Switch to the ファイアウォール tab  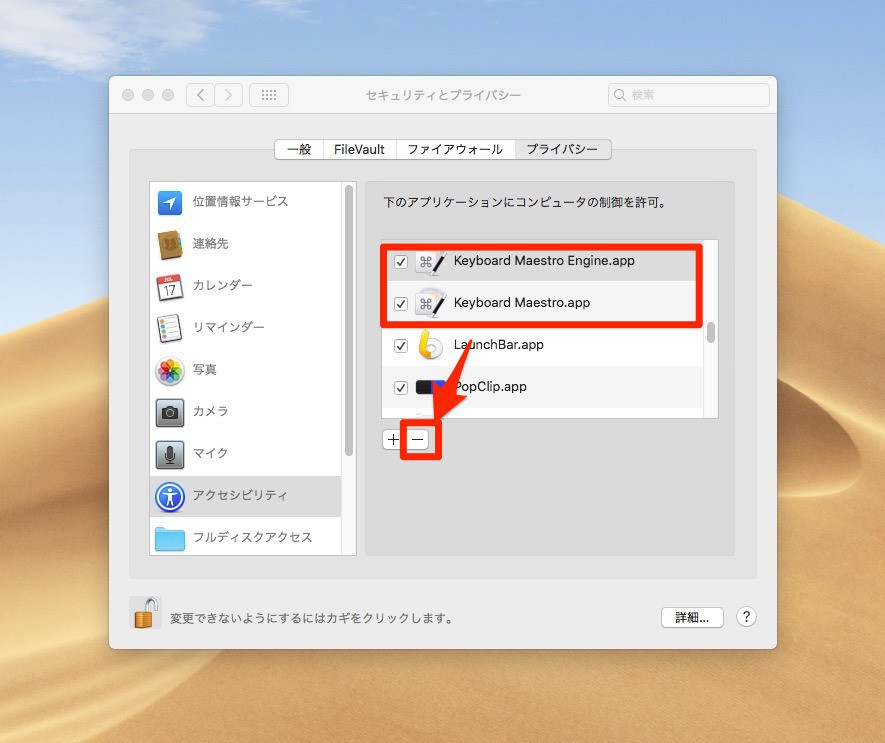(x=455, y=149)
